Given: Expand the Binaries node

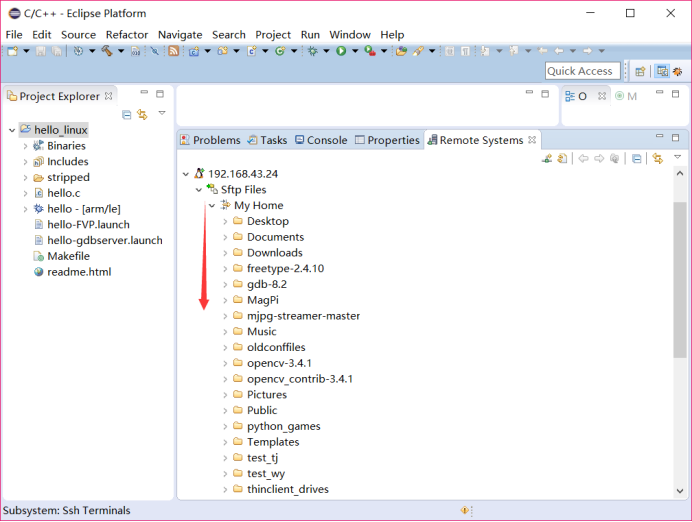Looking at the screenshot, I should 25,146.
